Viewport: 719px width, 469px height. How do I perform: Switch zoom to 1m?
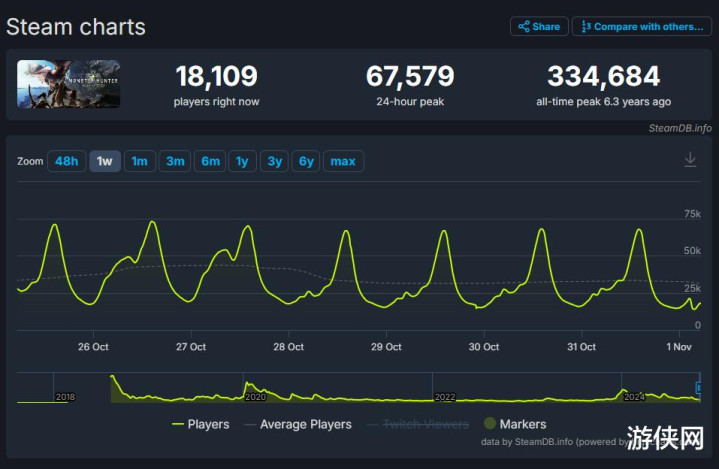coord(139,161)
